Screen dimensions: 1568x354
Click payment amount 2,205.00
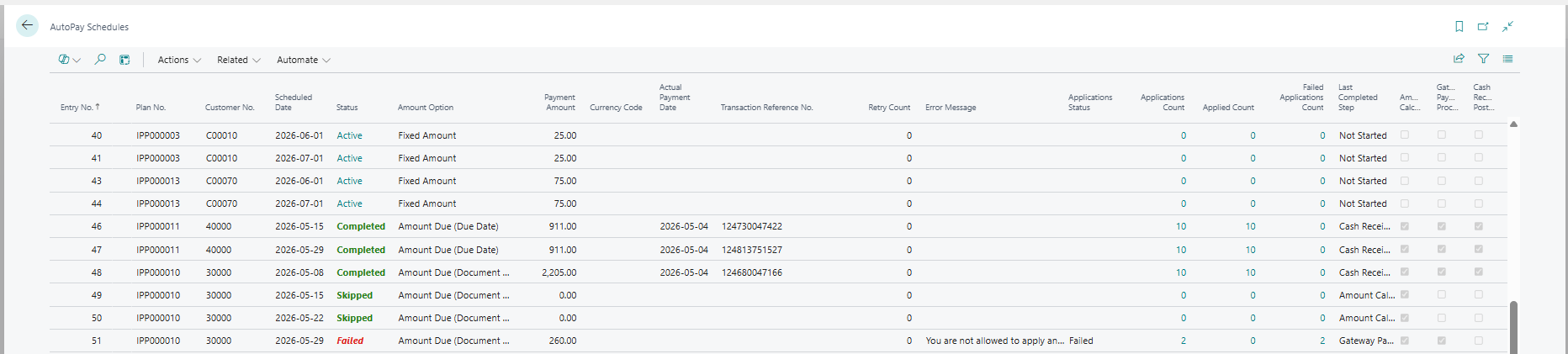coord(559,272)
